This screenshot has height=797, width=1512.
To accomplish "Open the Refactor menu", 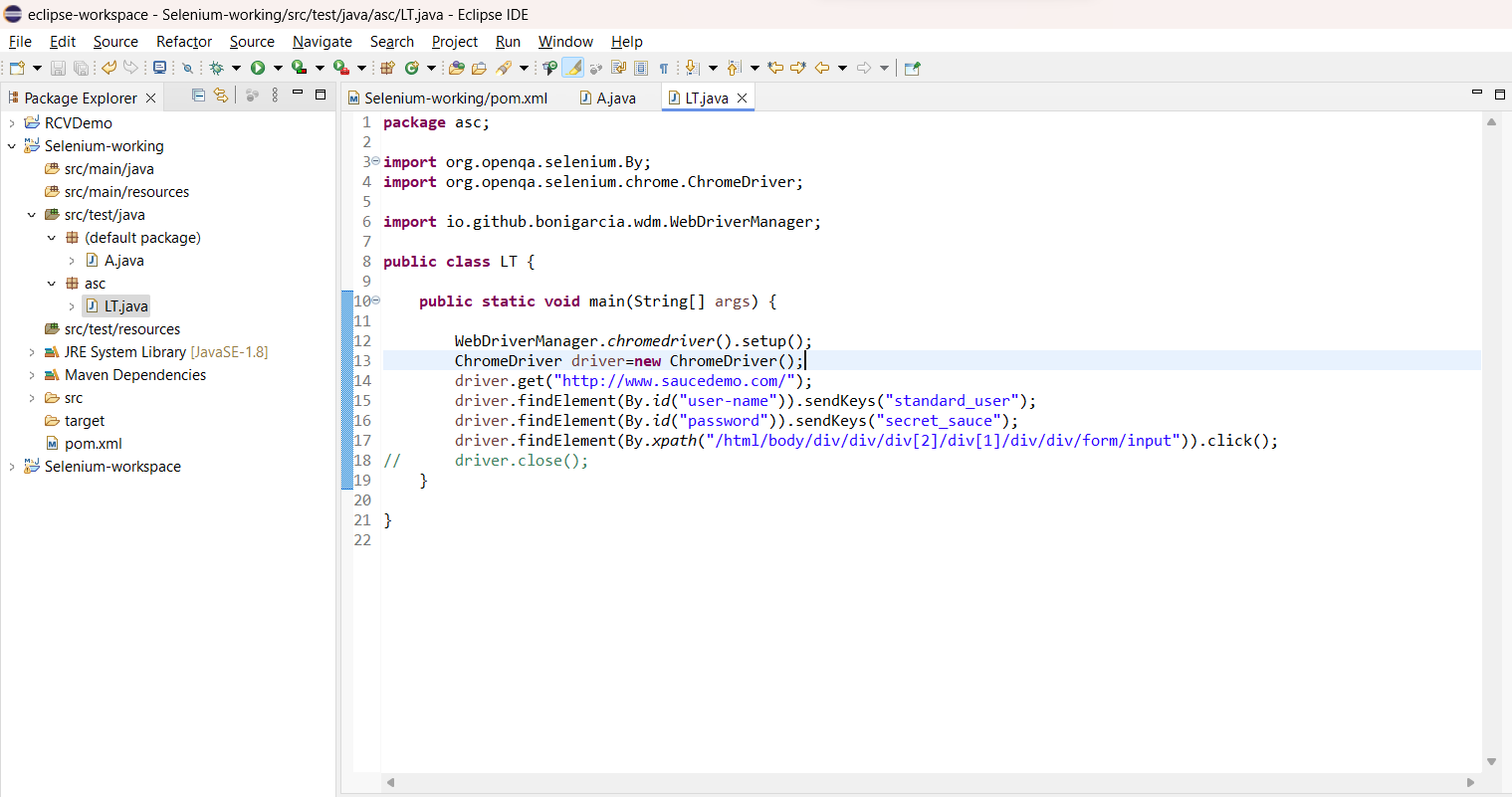I will coord(183,42).
